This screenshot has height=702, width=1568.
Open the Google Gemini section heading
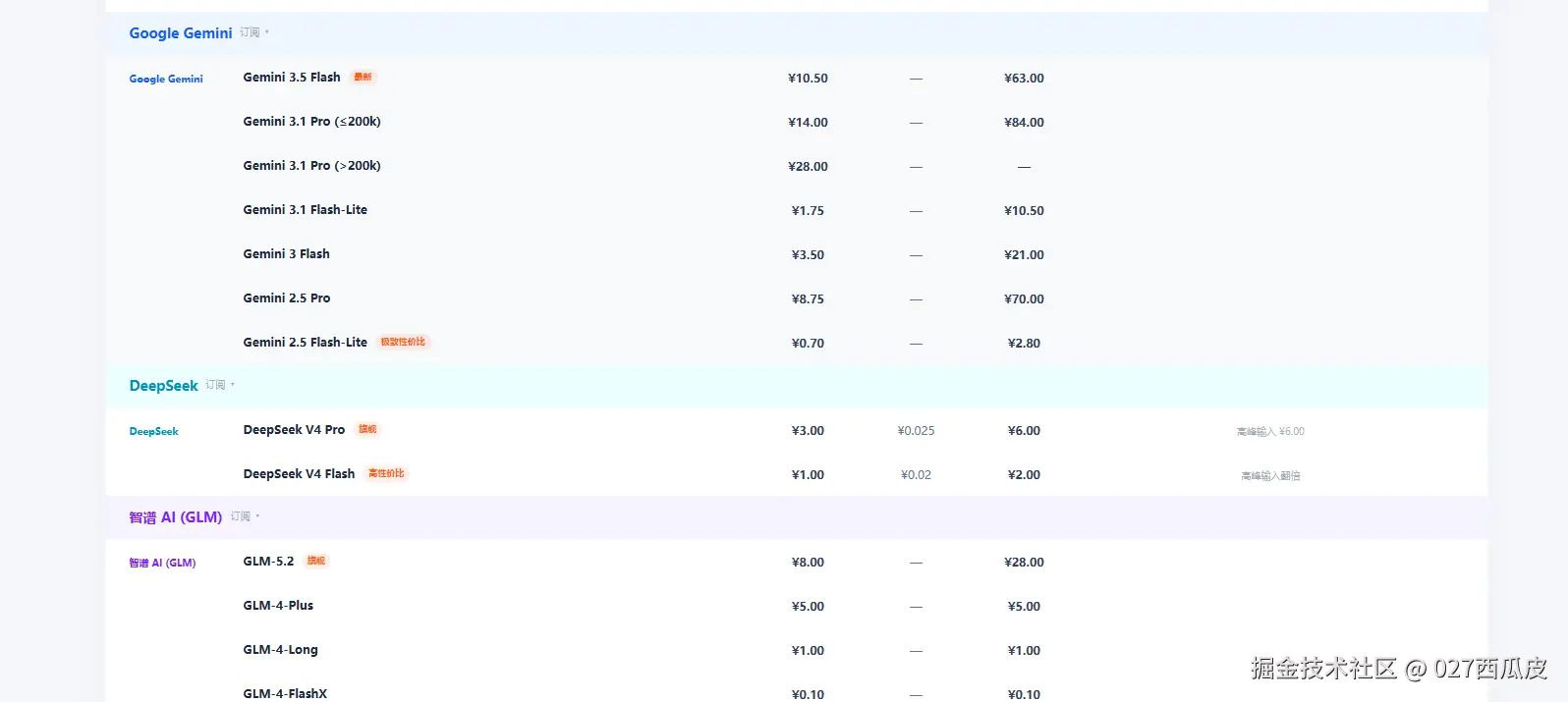181,33
